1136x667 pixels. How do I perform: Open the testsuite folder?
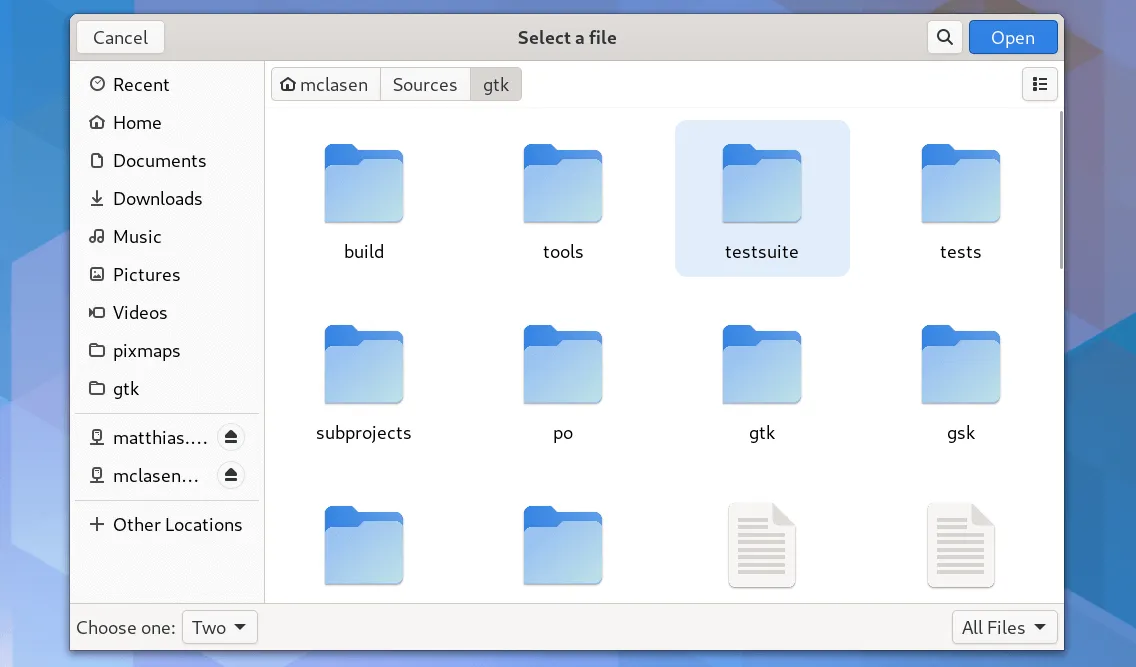coord(762,198)
